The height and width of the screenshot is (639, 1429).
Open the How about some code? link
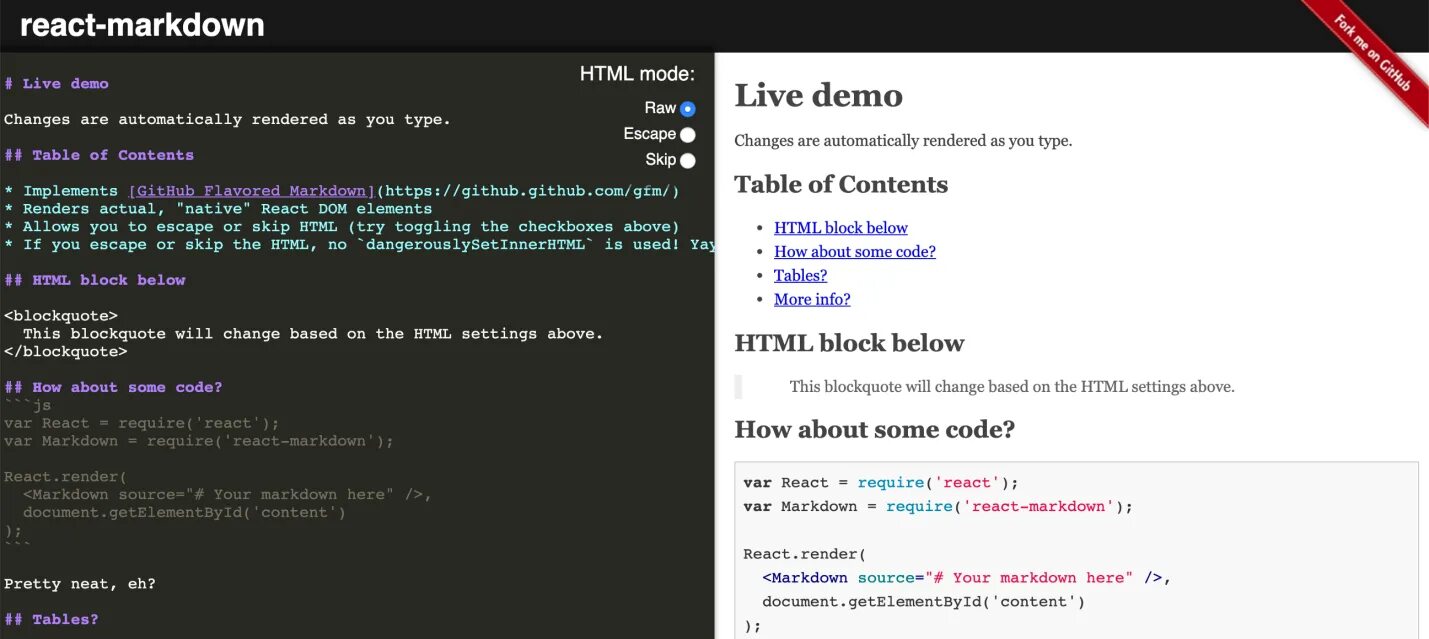(855, 252)
